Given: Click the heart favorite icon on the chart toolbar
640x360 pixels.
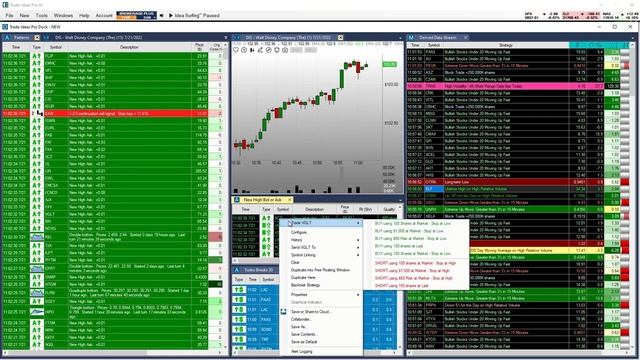Looking at the screenshot, I should (236, 50).
